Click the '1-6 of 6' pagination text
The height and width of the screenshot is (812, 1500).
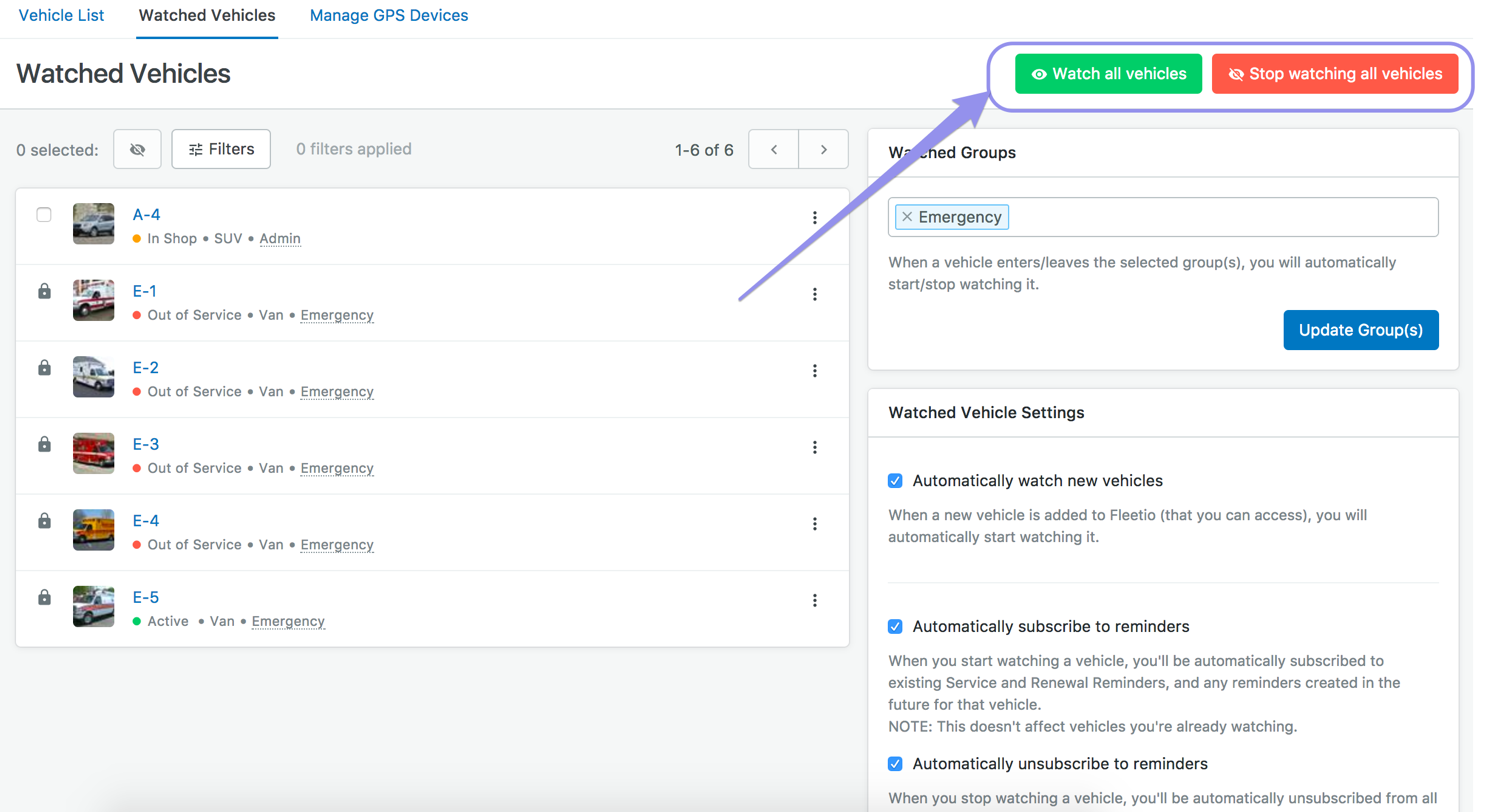tap(704, 150)
